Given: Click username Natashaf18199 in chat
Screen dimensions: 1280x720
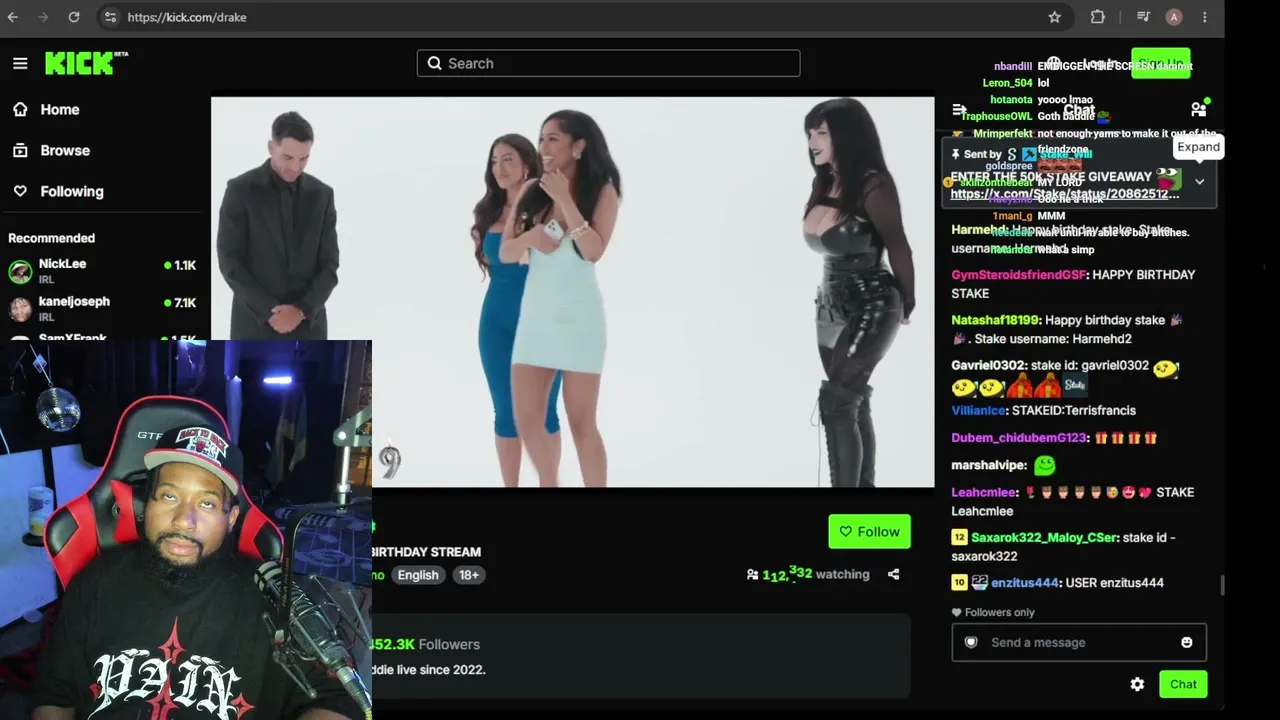Looking at the screenshot, I should click(995, 320).
